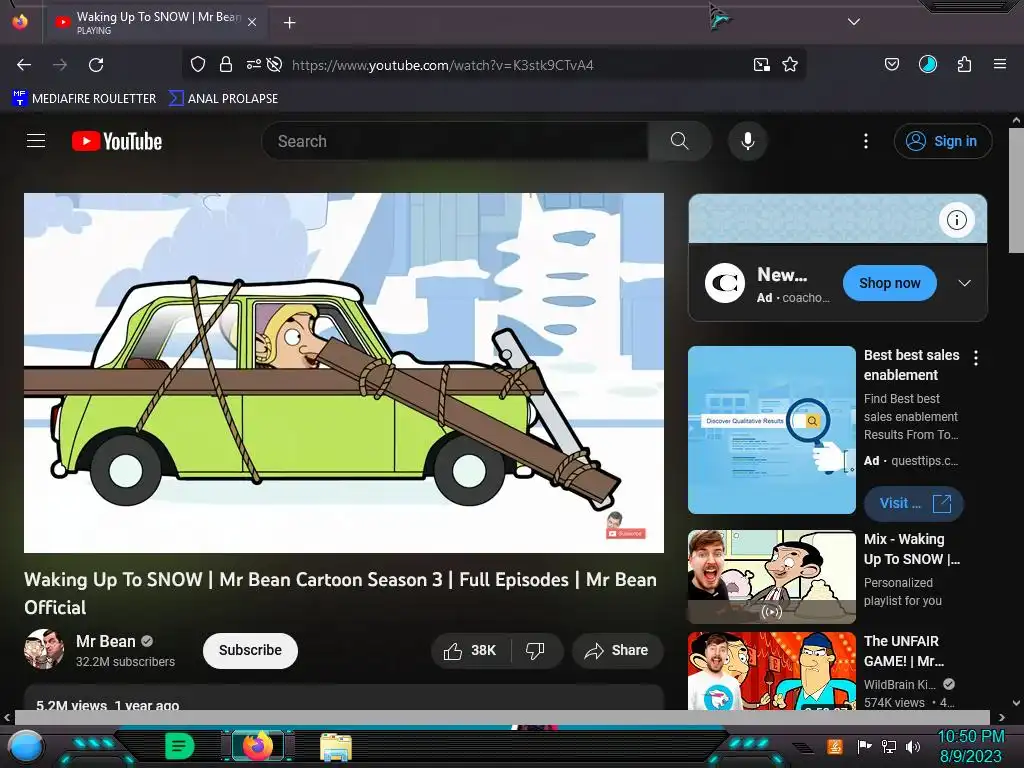Reload the current page
This screenshot has height=768, width=1024.
(96, 65)
